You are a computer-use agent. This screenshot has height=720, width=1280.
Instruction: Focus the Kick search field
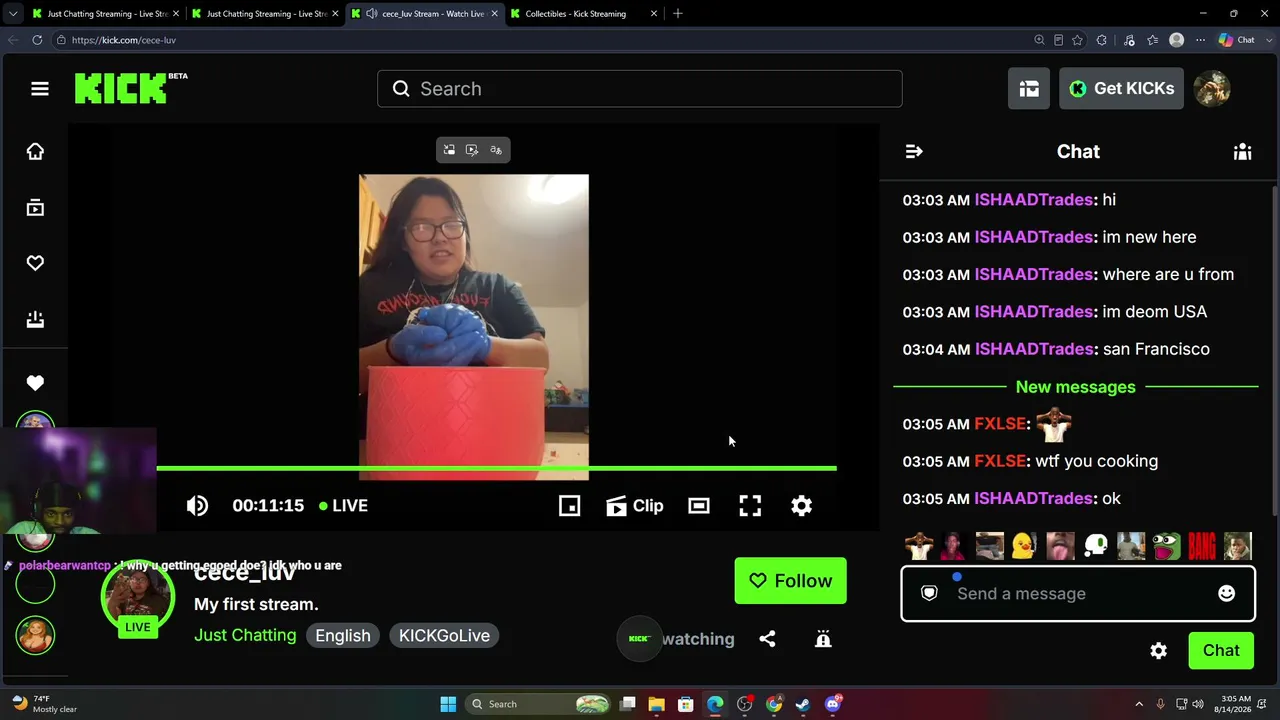point(640,89)
